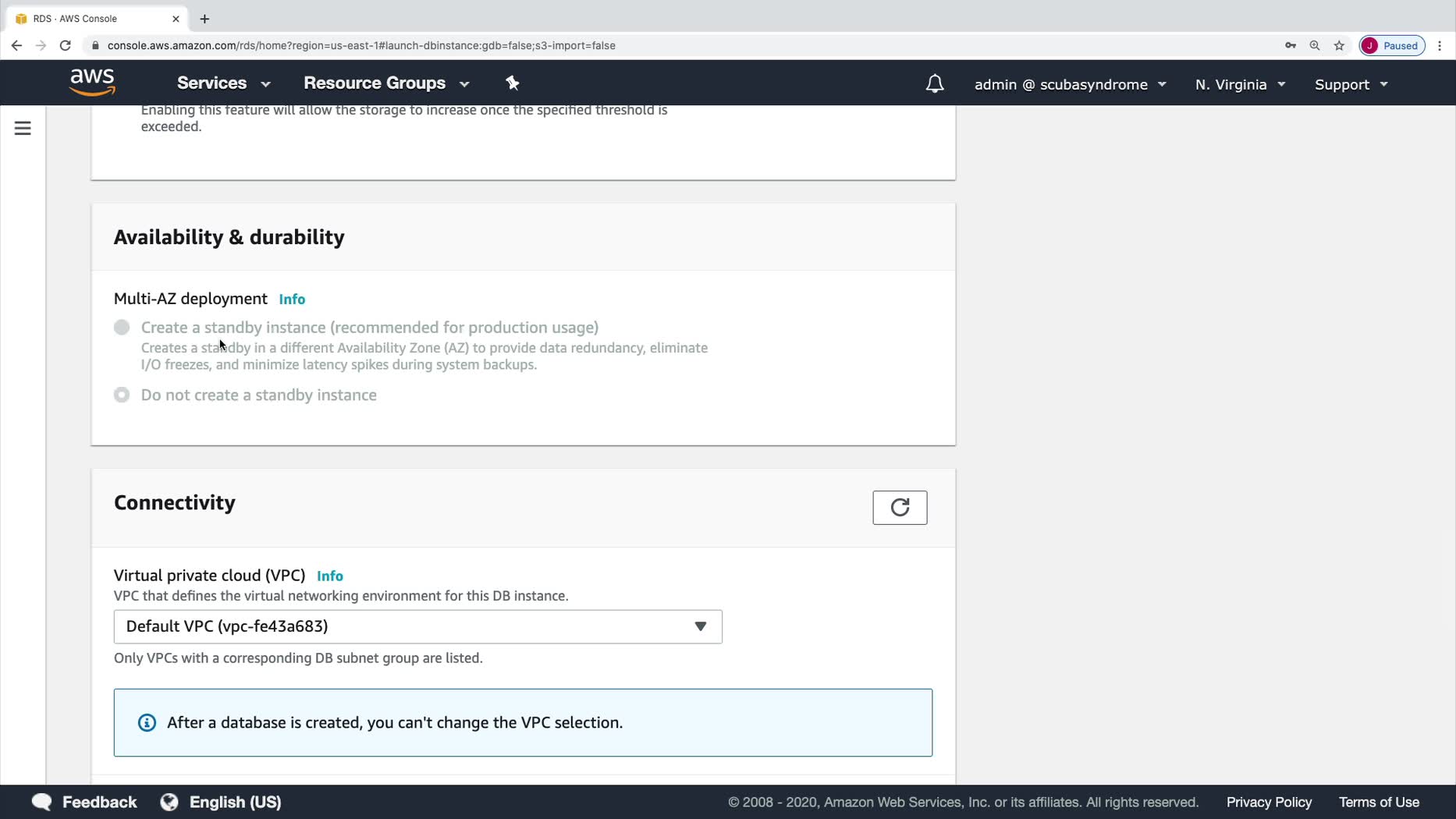Click the AWS logo home icon
This screenshot has width=1456, height=819.
coord(92,82)
